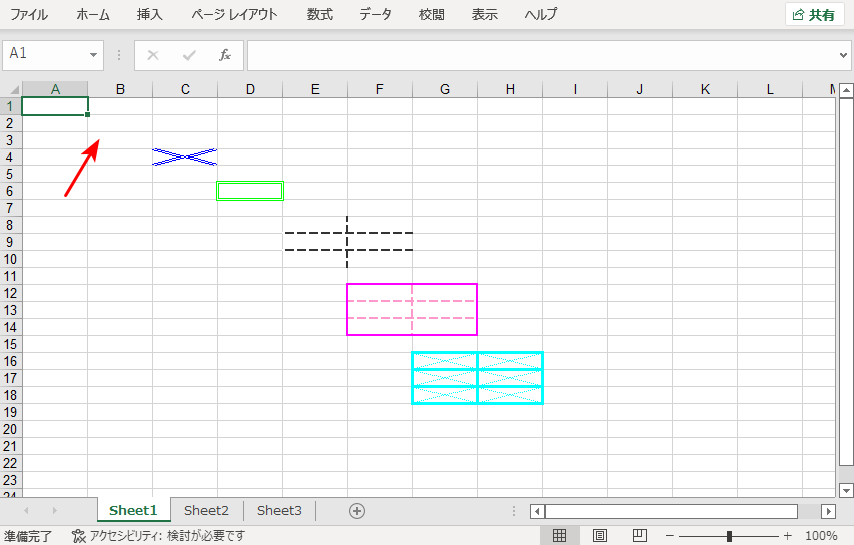Switch to the 数式 tab
The width and height of the screenshot is (854, 545).
(x=319, y=15)
